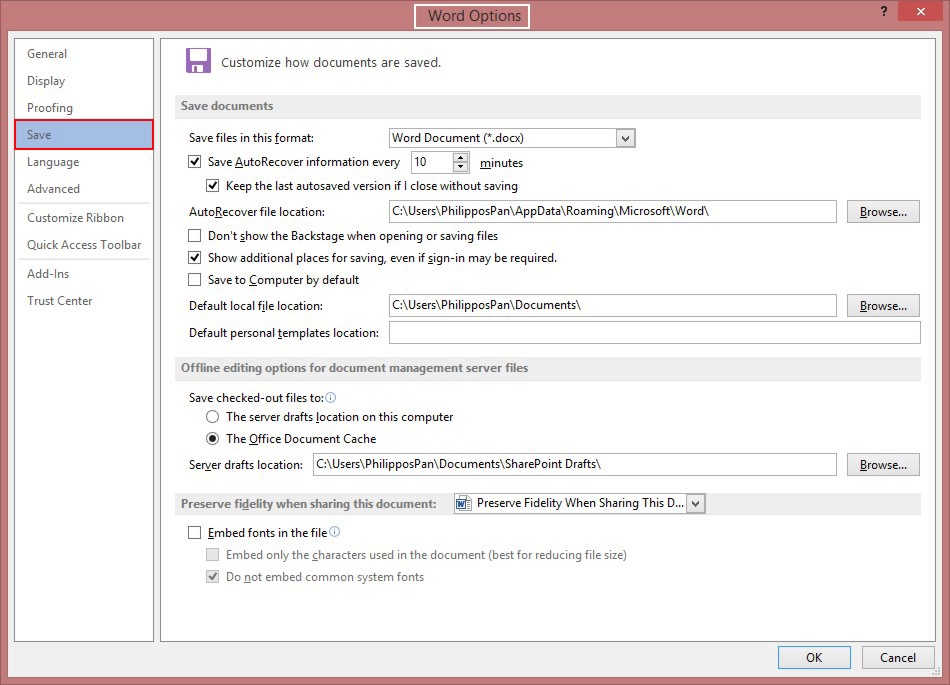Click the help question mark icon
The height and width of the screenshot is (685, 950).
coord(884,11)
